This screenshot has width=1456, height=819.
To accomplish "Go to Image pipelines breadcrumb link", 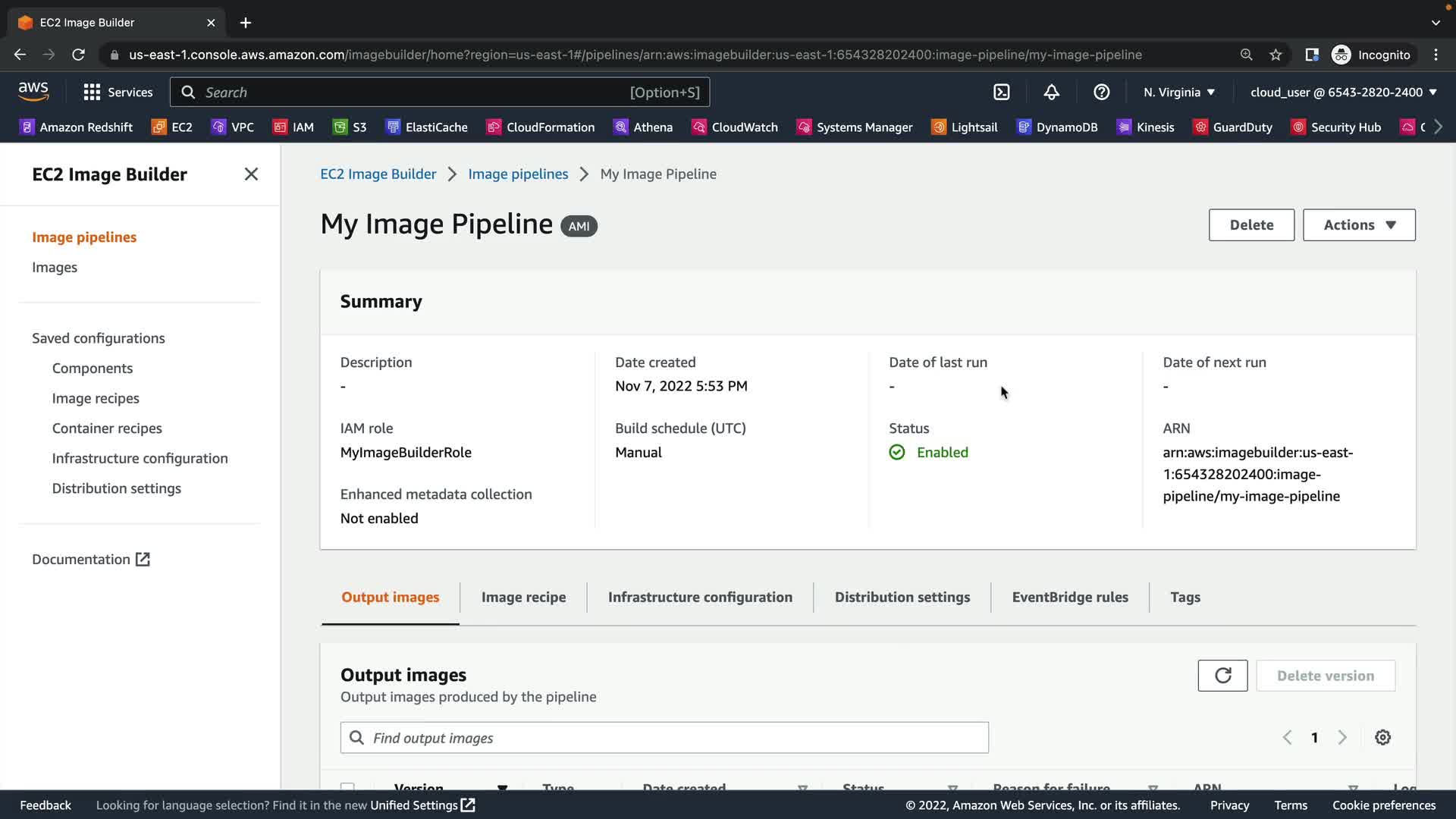I will click(518, 174).
